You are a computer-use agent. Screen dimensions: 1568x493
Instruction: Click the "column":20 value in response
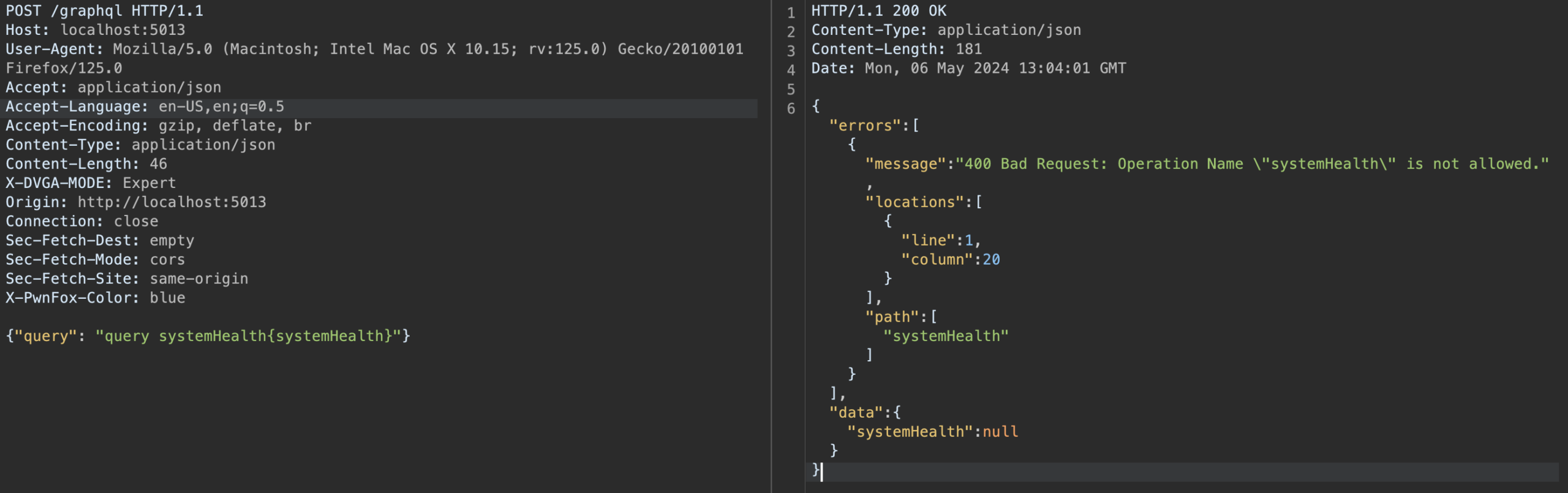coord(950,260)
